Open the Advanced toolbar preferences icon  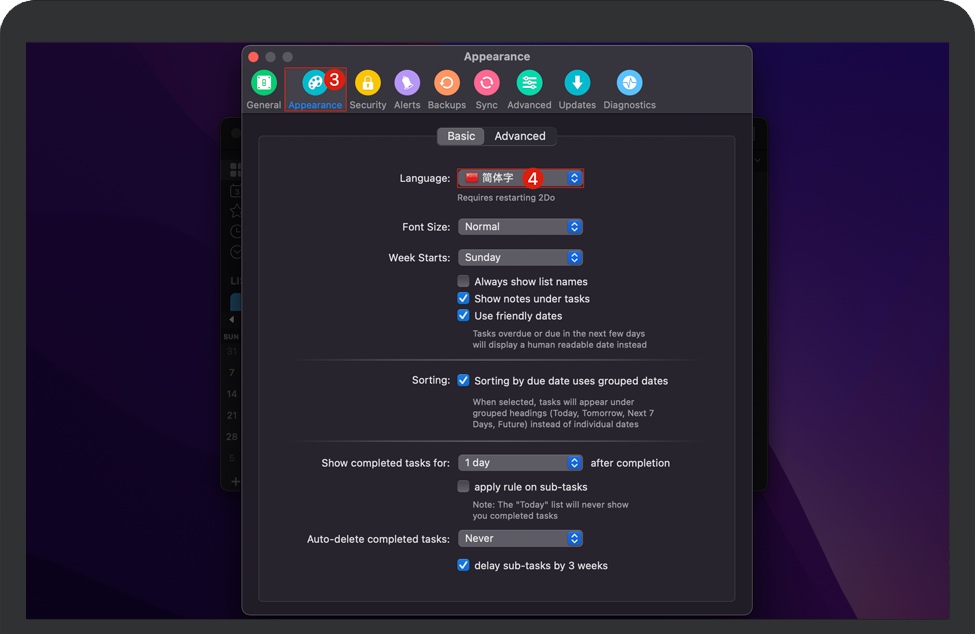[529, 84]
